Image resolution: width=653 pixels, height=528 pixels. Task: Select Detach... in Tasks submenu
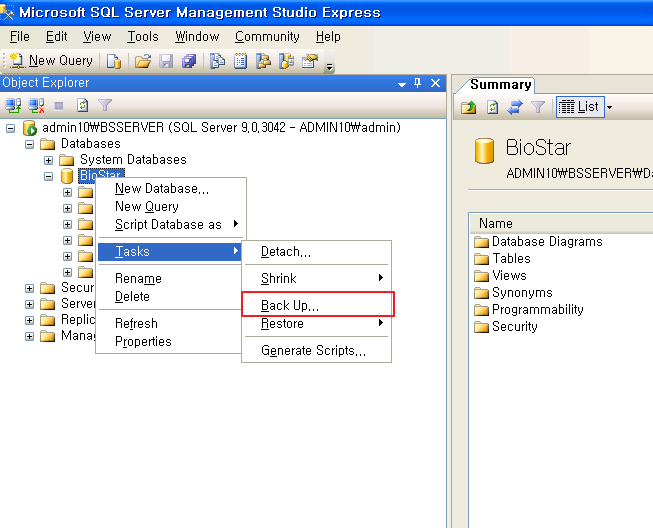(317, 252)
